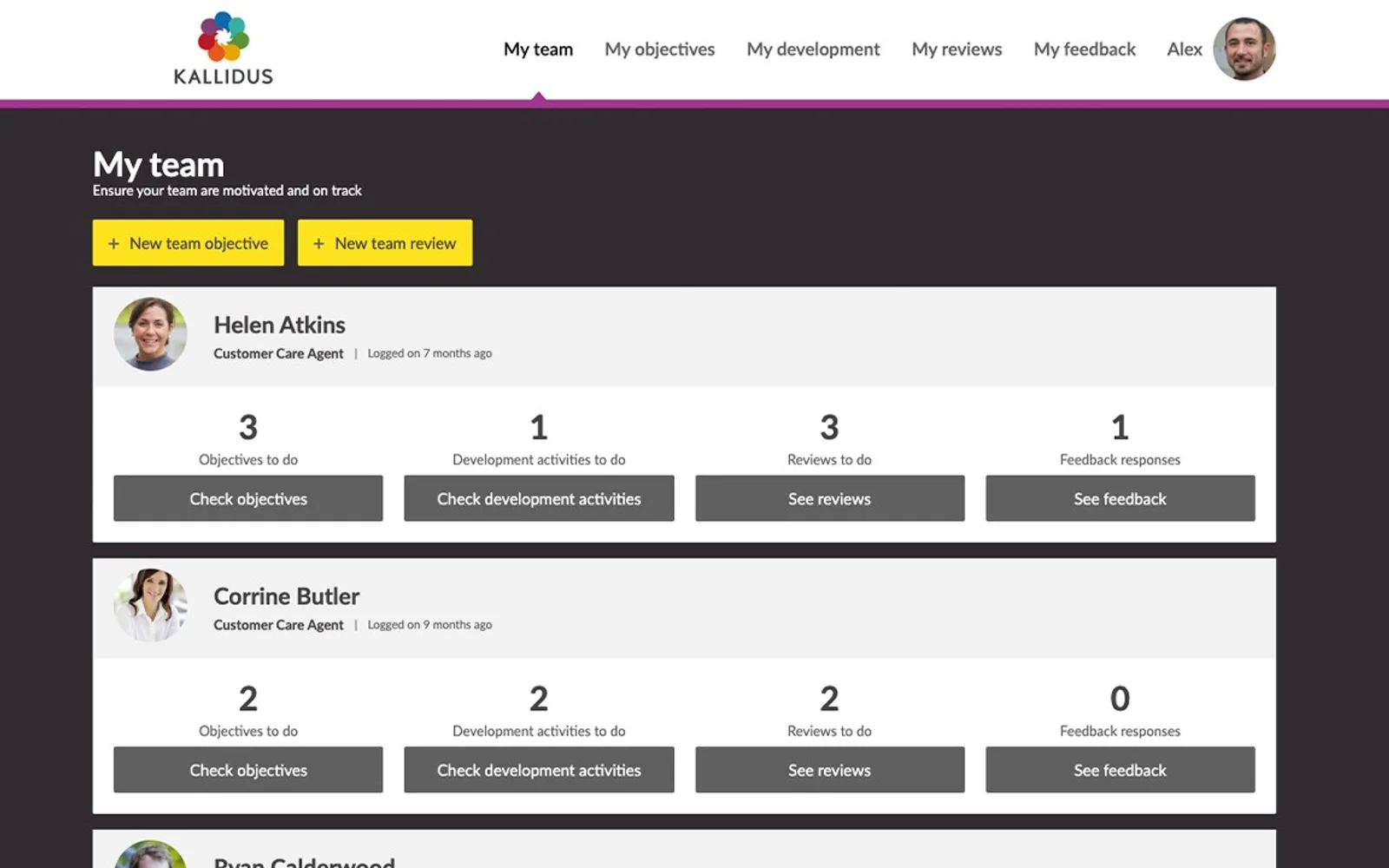Go to the My development tab
Viewport: 1389px width, 868px height.
[813, 49]
